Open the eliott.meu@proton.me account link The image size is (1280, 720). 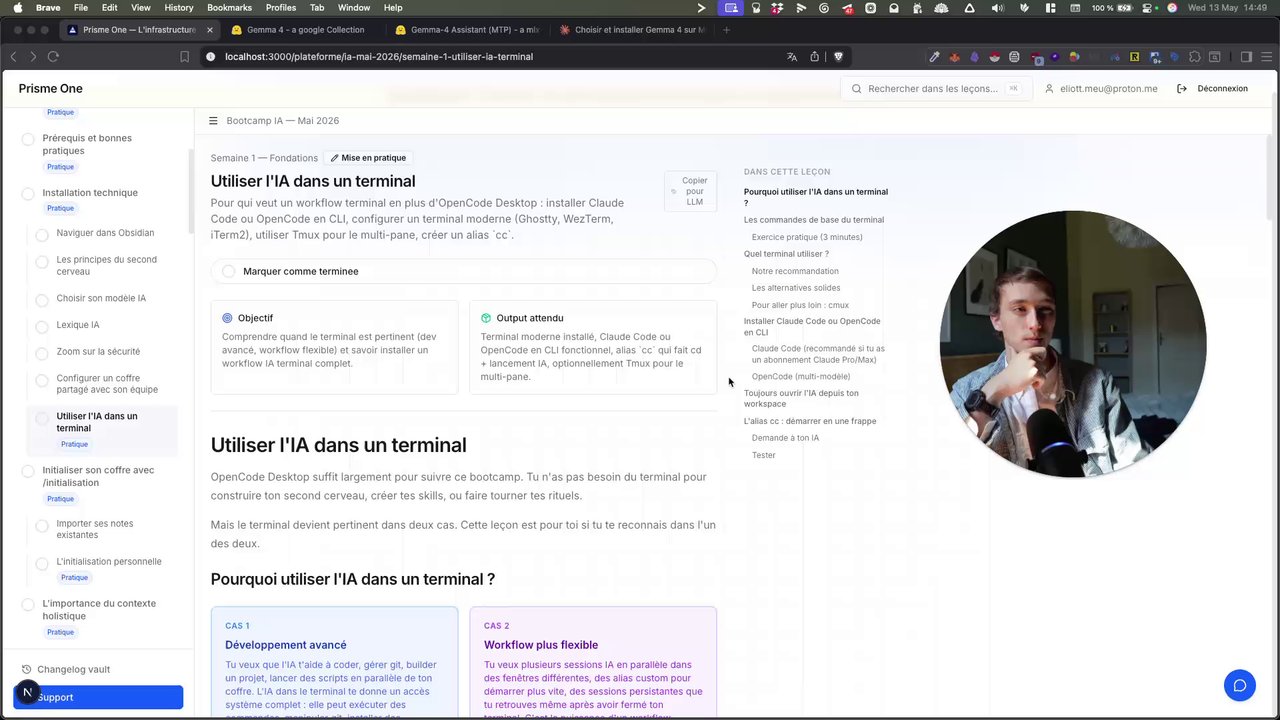1101,89
